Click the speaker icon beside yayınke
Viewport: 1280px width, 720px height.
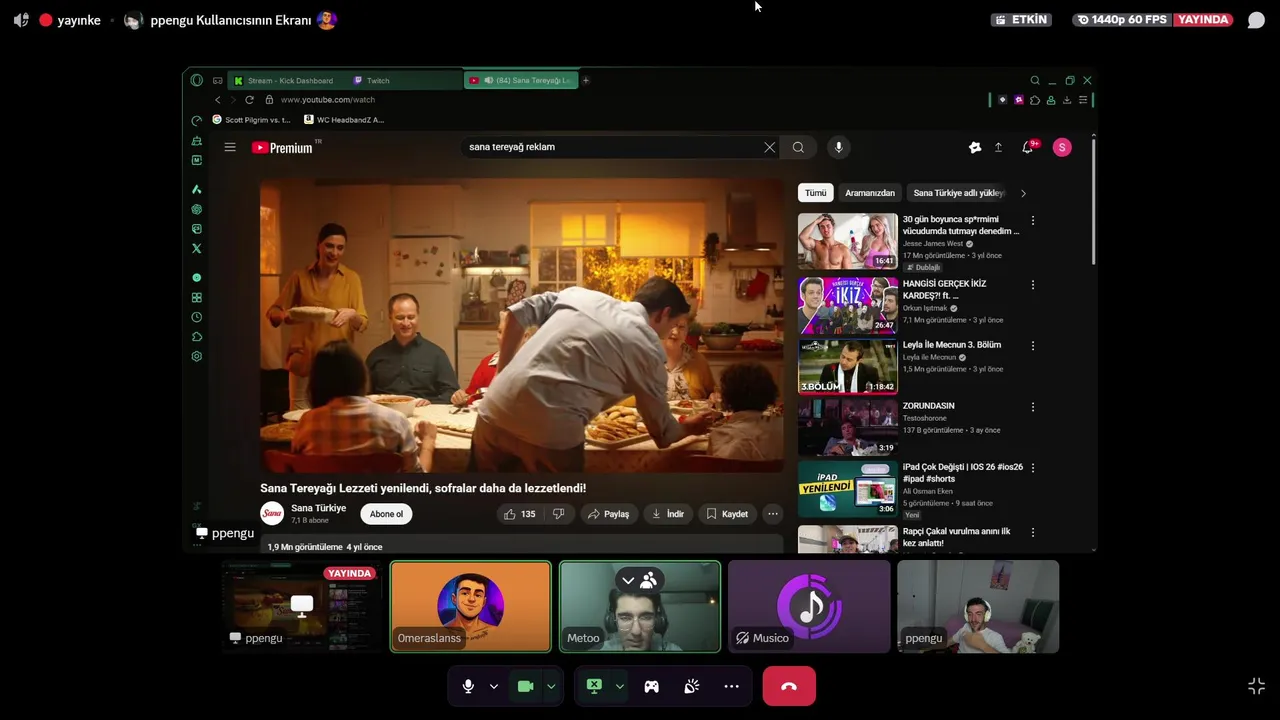click(x=21, y=20)
